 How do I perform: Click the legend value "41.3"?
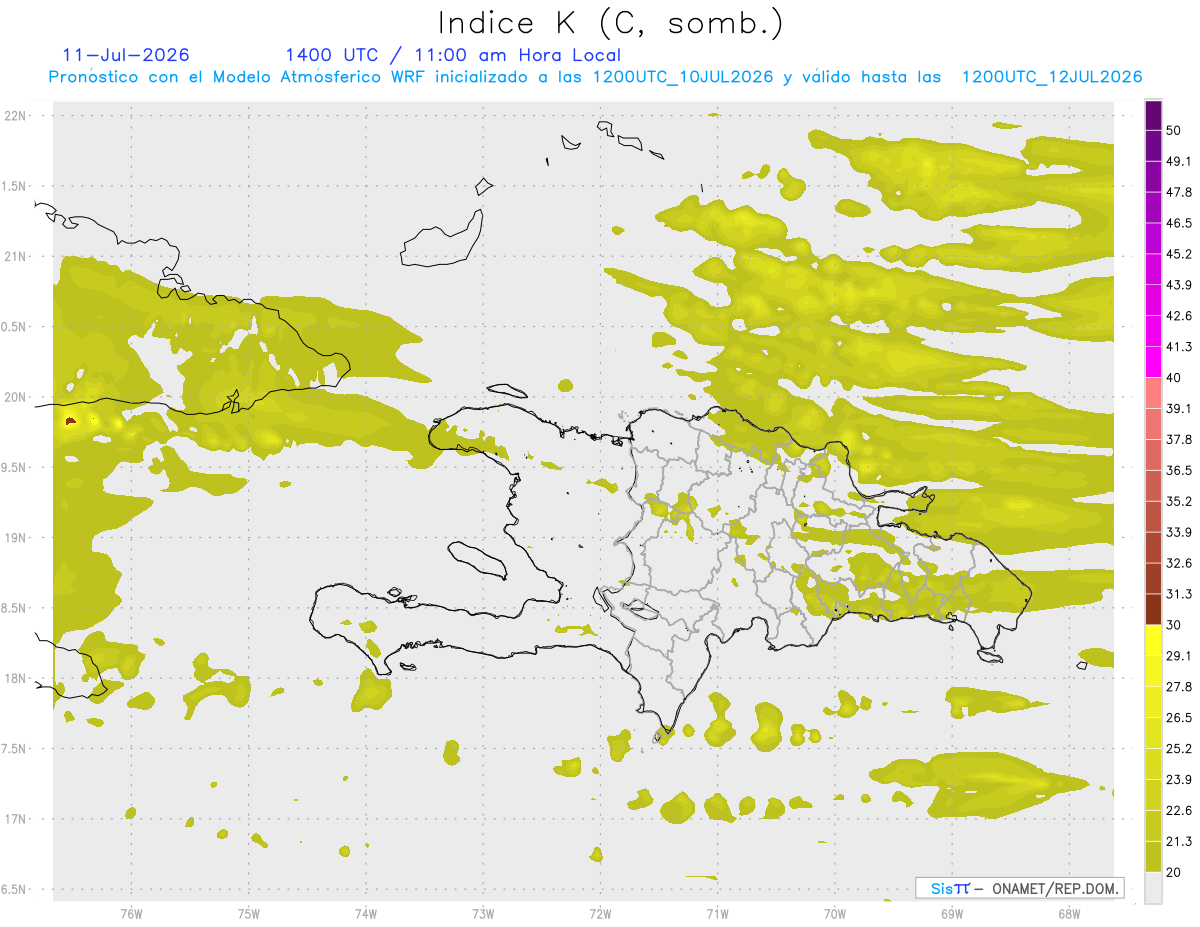(1179, 347)
